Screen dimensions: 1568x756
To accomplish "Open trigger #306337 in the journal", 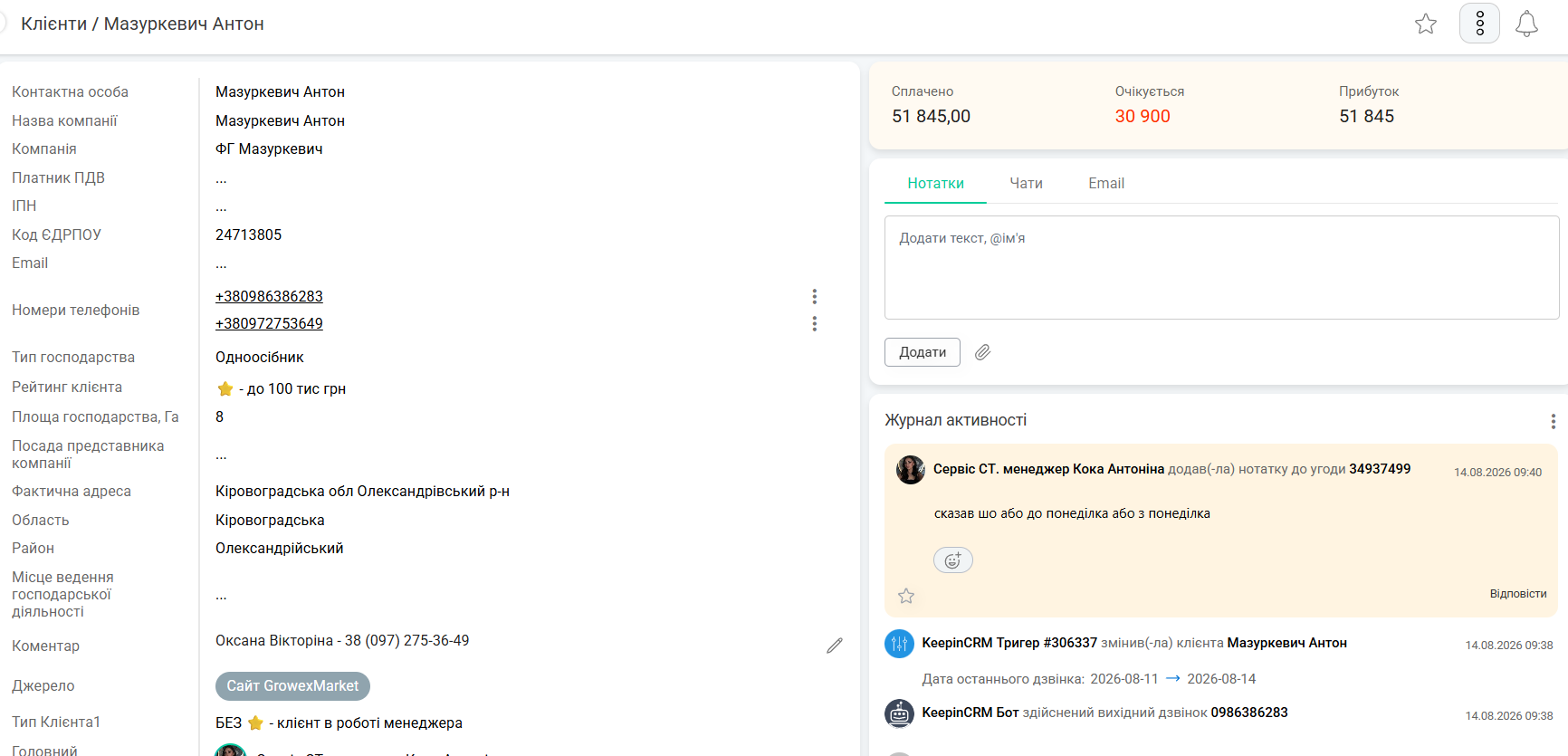I will pos(1009,643).
